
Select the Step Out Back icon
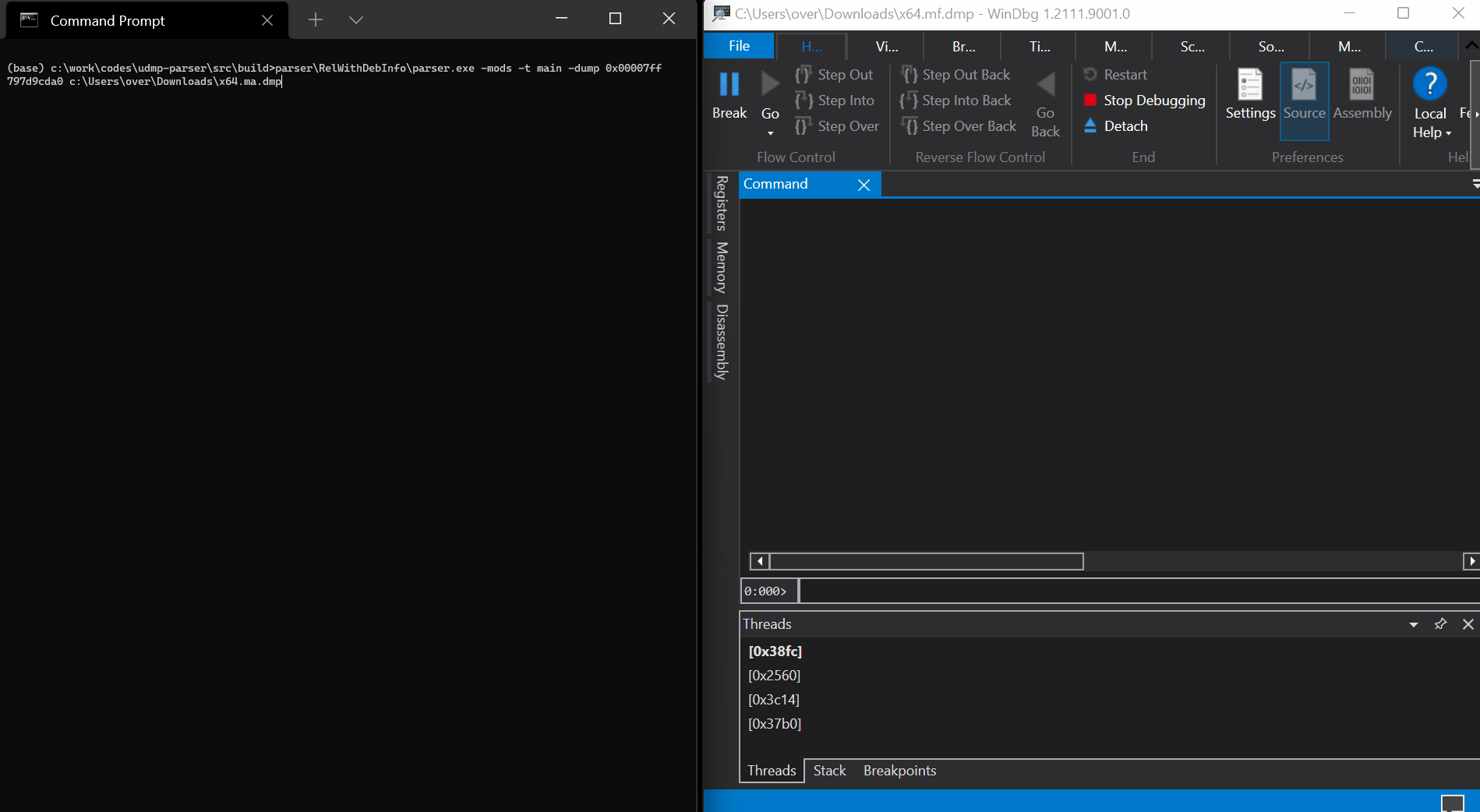[x=909, y=74]
